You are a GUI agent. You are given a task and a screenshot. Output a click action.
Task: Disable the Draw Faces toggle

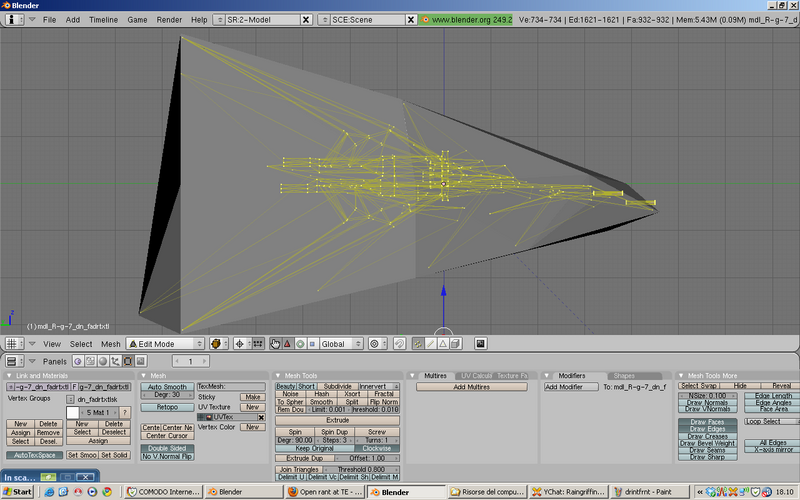708,422
